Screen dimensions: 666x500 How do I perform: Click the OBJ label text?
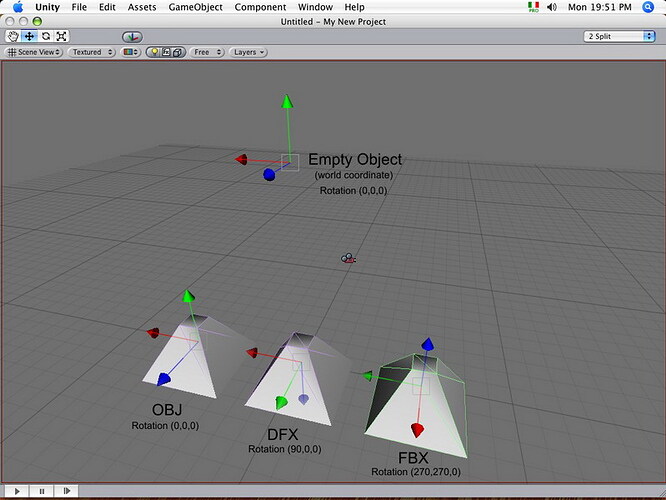(167, 410)
